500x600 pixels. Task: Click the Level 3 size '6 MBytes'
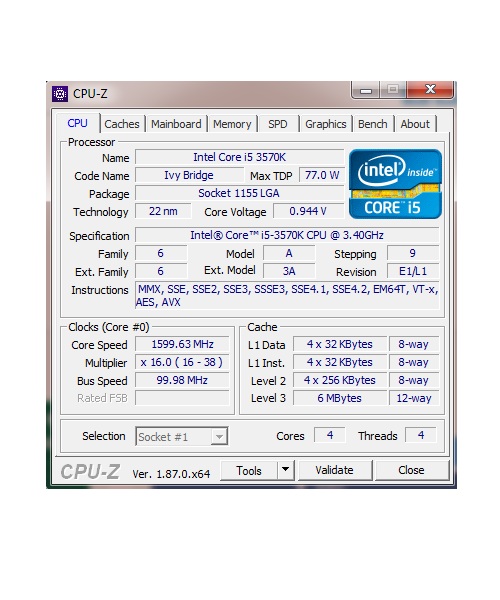tap(340, 398)
